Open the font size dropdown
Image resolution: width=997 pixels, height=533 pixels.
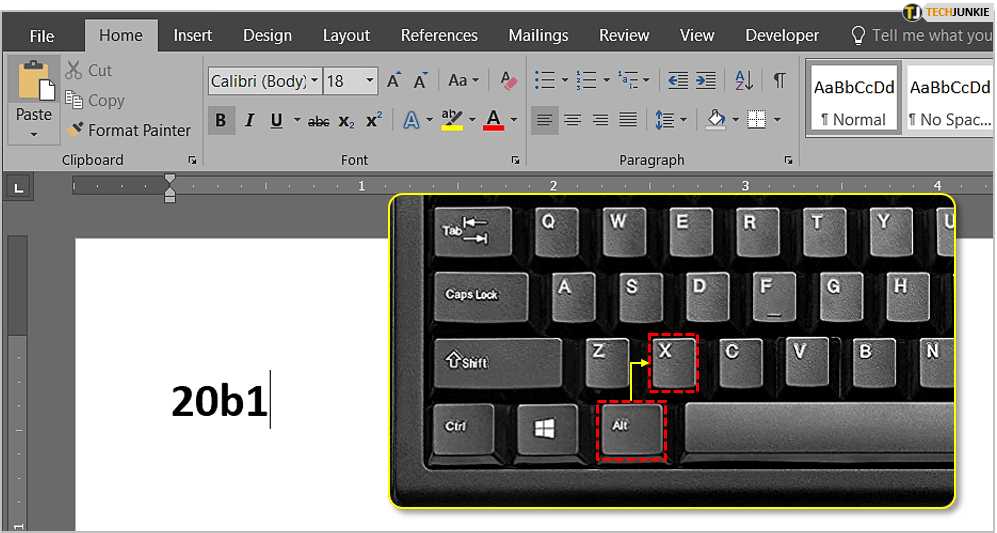pos(370,81)
